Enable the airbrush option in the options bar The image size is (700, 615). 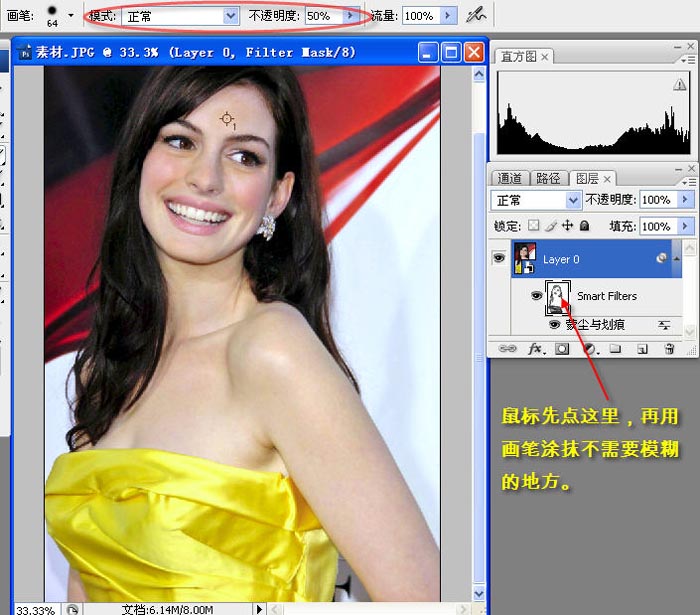(476, 16)
